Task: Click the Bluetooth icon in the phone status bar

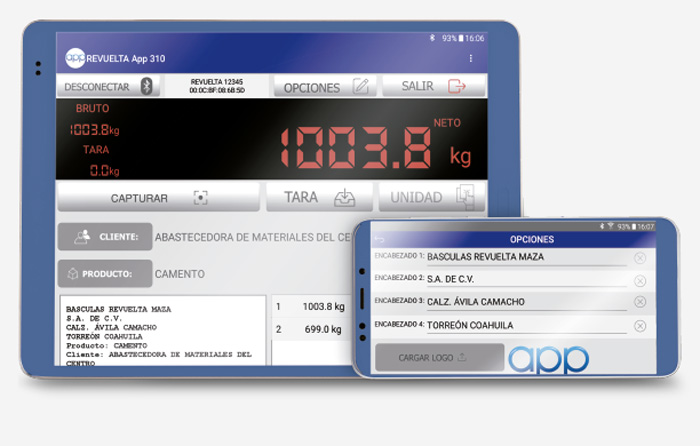Action: pos(602,226)
